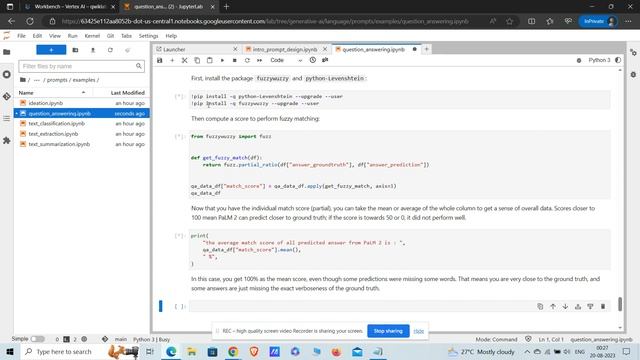The height and width of the screenshot is (360, 640).
Task: Open Microsoft Edge from the taskbar
Action: (x=171, y=351)
